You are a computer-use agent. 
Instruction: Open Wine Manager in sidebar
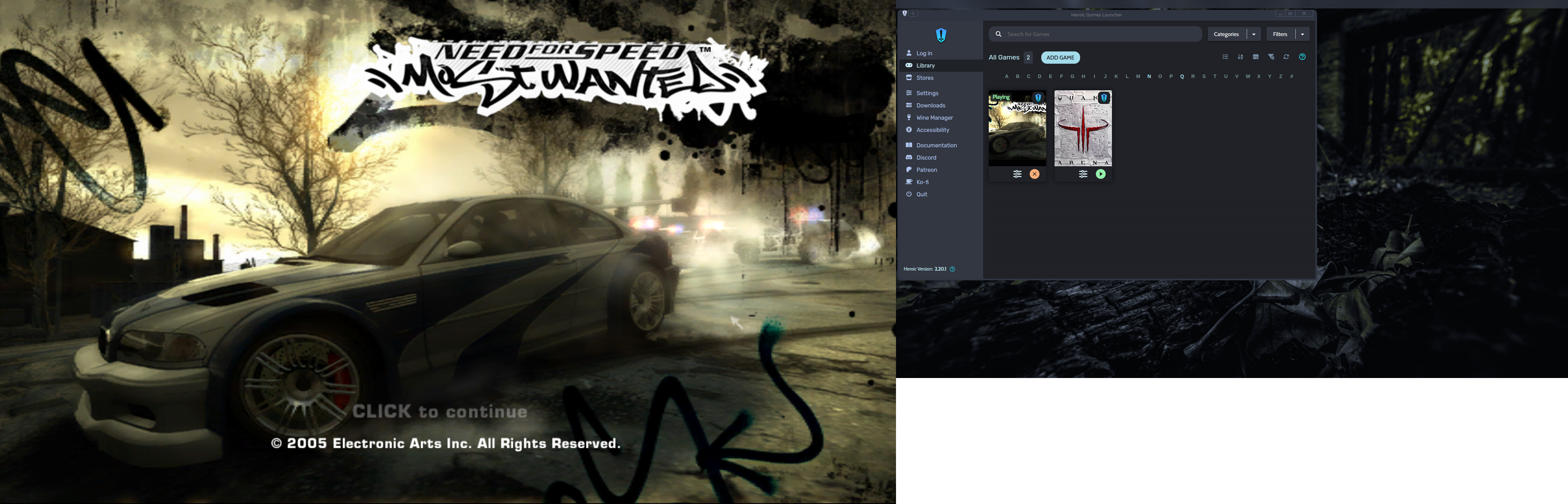[x=934, y=118]
